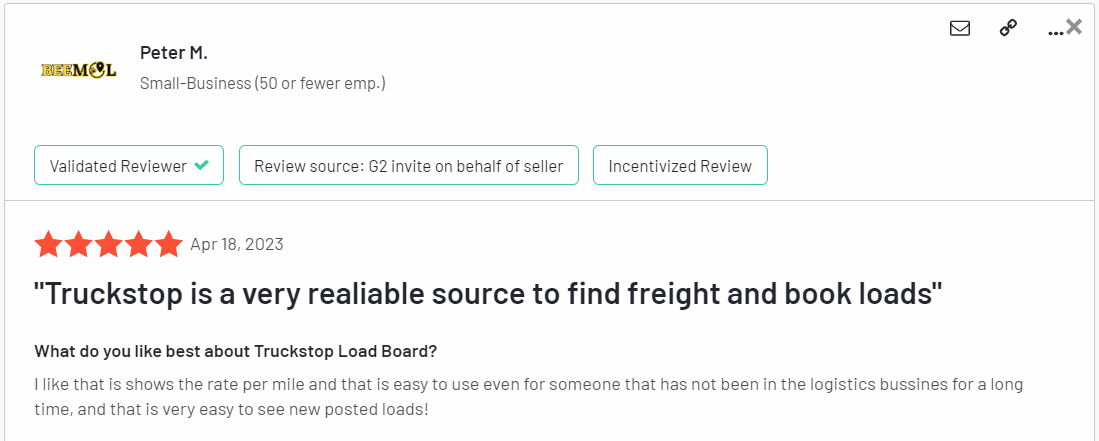Screen dimensions: 1099x441
Task: Select the Review source G2 invite badge
Action: 408,166
